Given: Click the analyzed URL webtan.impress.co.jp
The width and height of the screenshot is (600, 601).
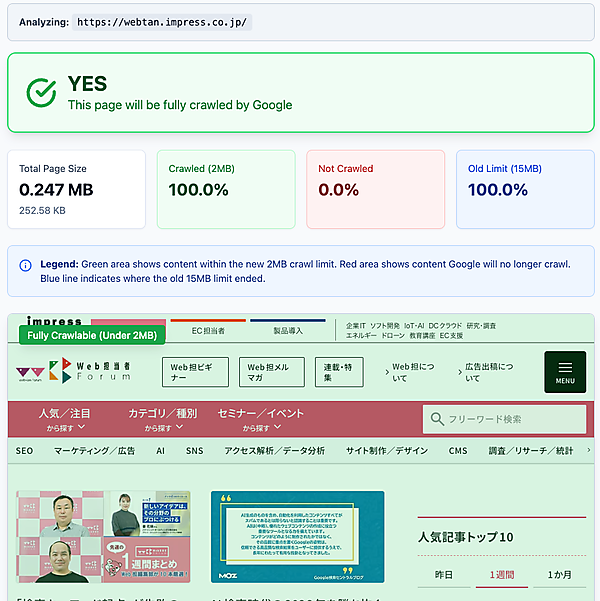Looking at the screenshot, I should click(162, 22).
